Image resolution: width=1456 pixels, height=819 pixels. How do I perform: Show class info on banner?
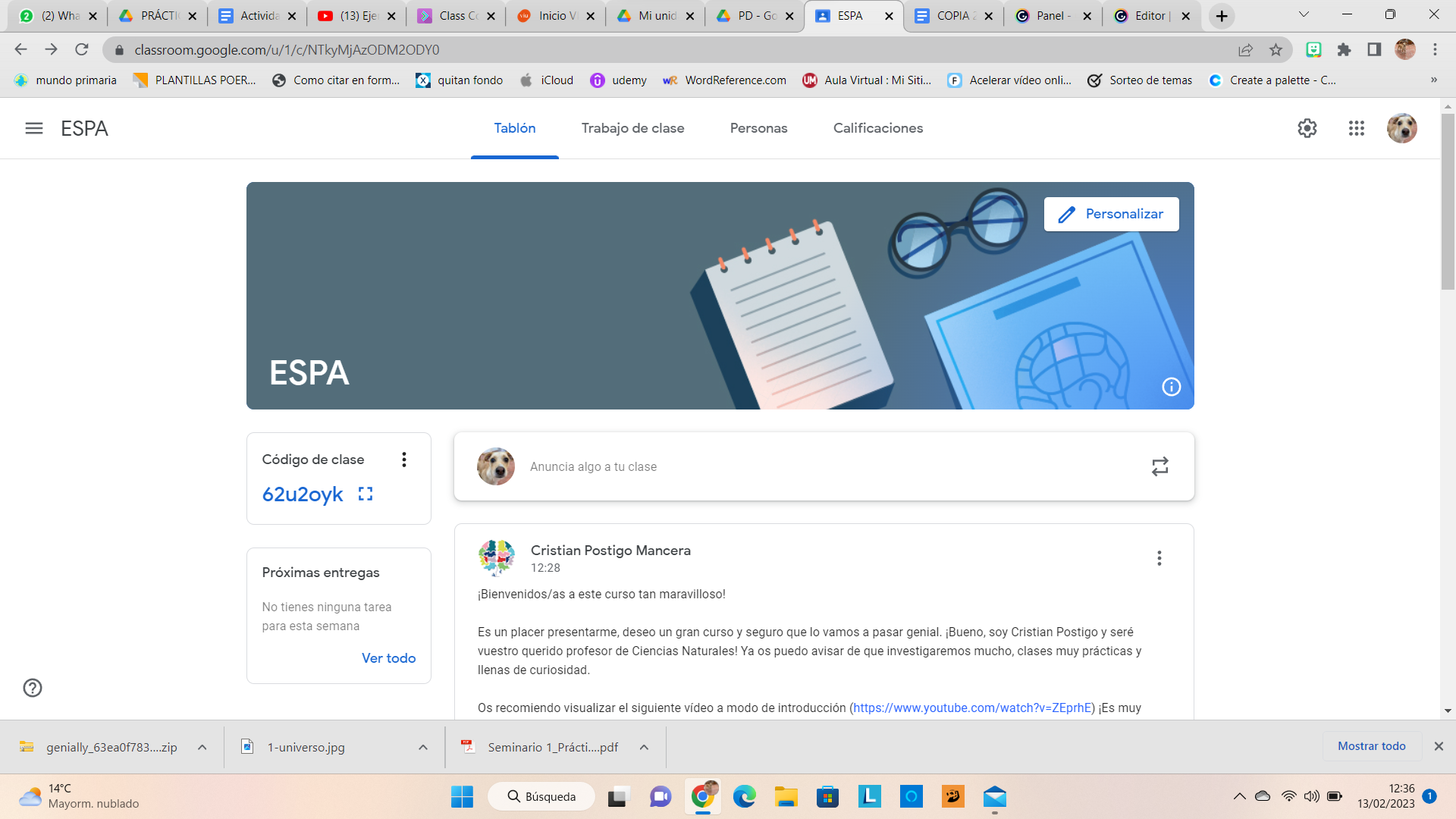(1171, 387)
